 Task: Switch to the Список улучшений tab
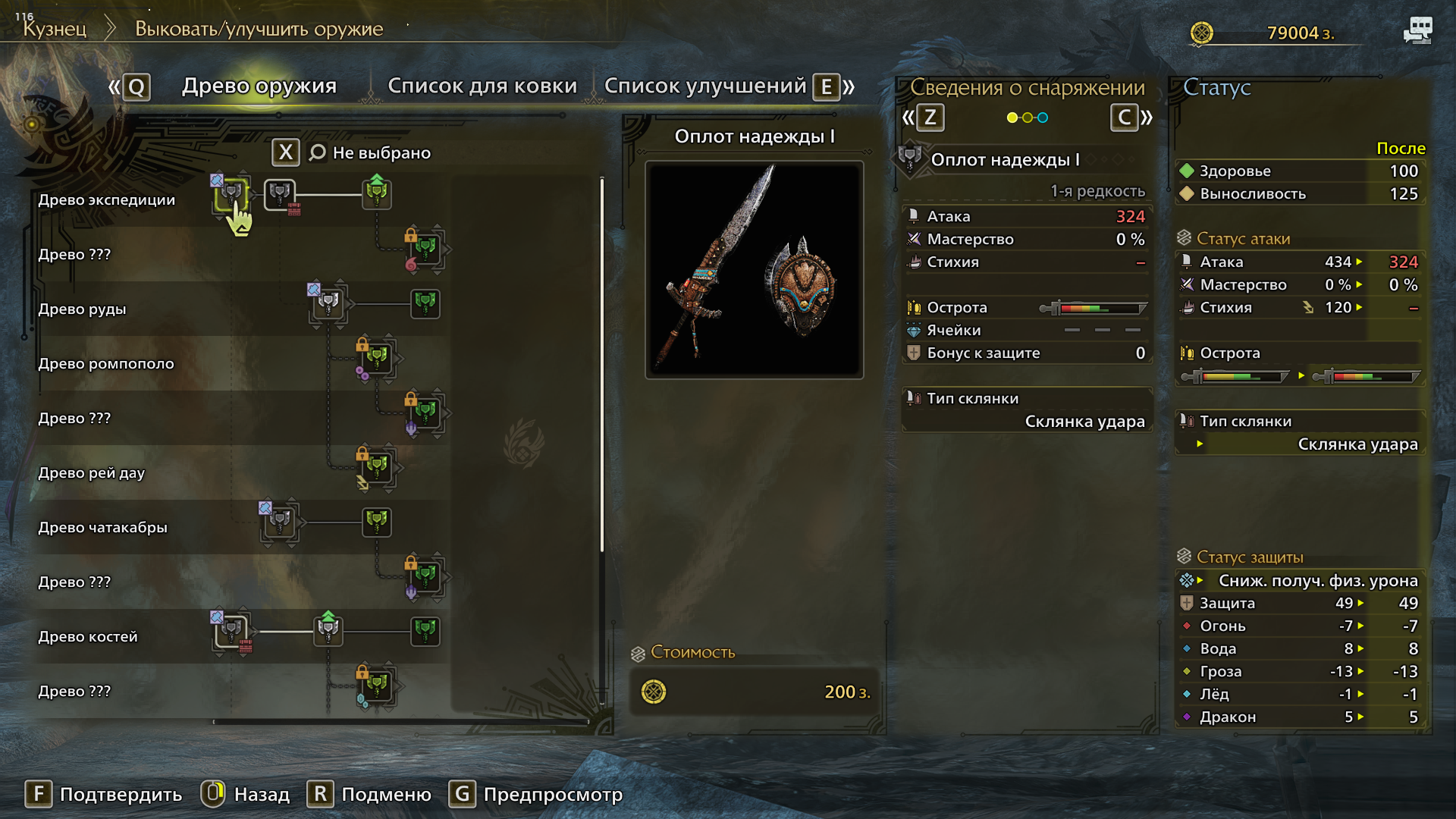coord(704,86)
